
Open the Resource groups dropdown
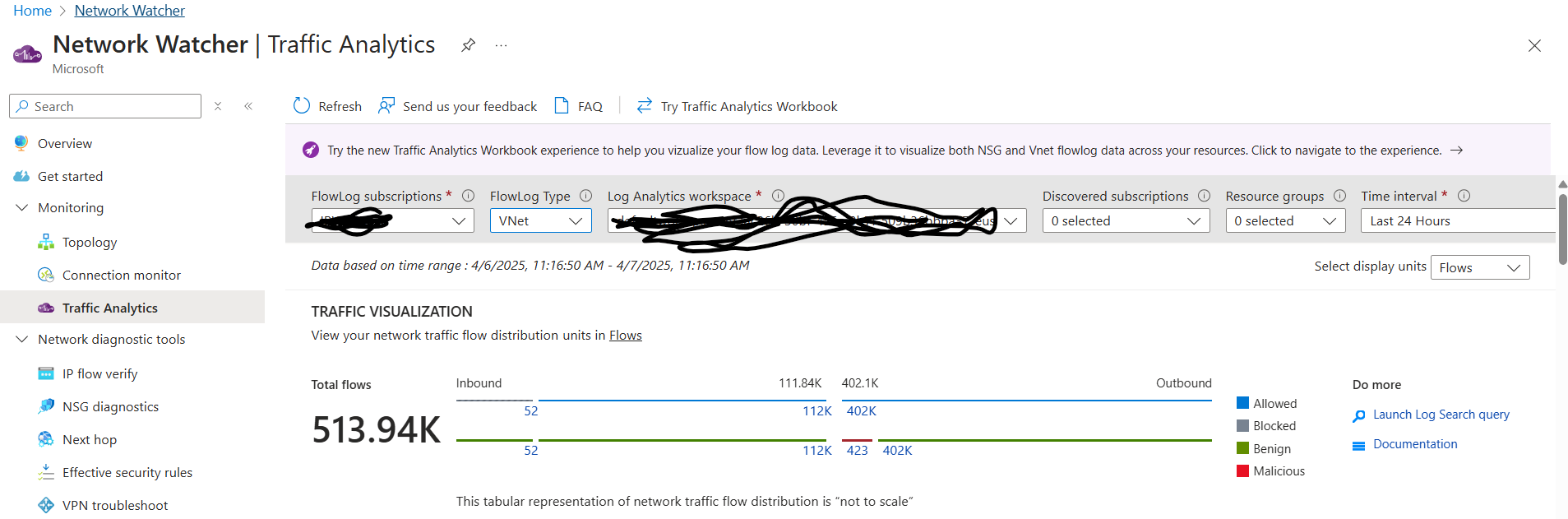tap(1286, 220)
